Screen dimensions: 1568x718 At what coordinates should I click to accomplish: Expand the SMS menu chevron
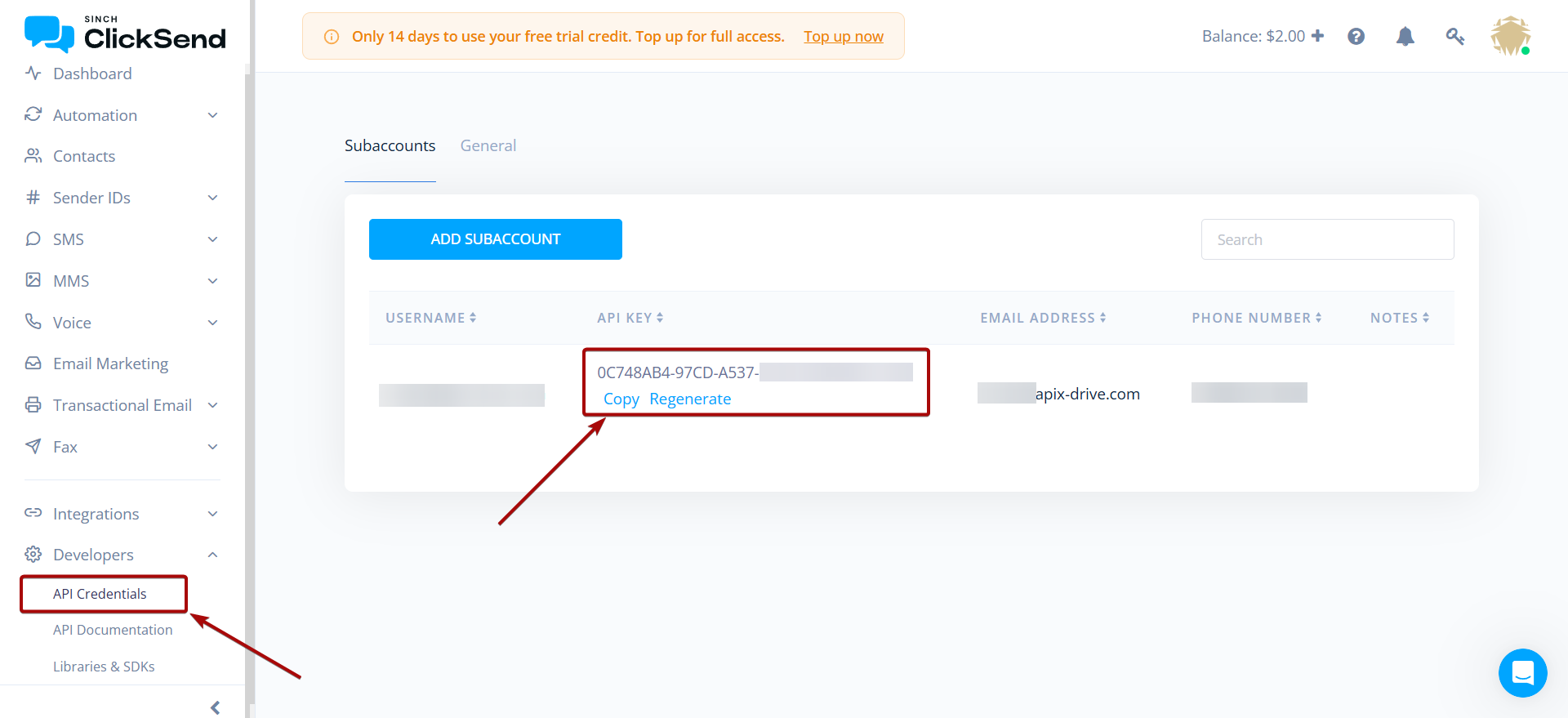click(x=212, y=239)
